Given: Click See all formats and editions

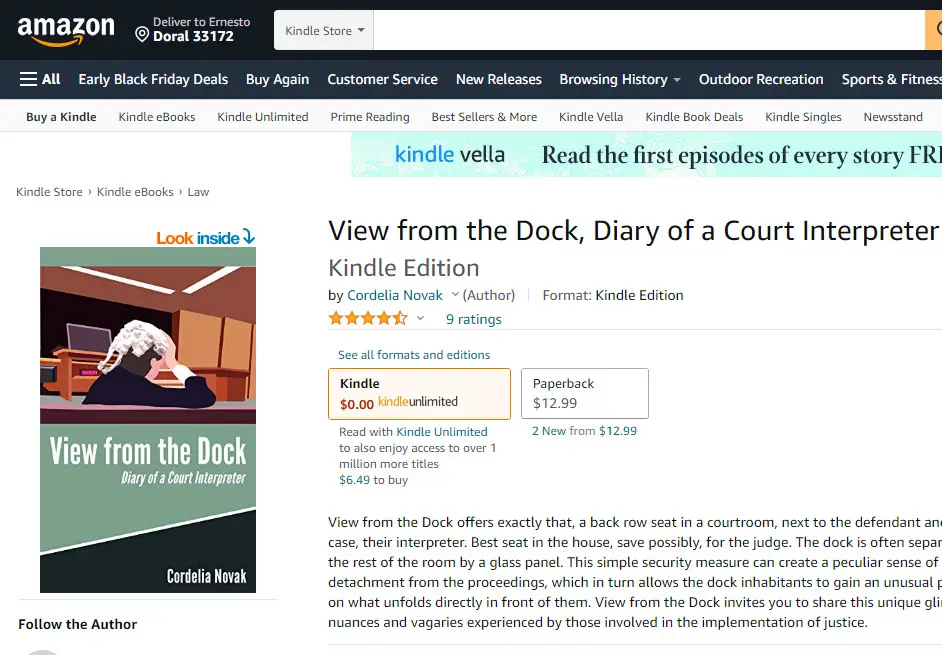Looking at the screenshot, I should click(x=414, y=355).
